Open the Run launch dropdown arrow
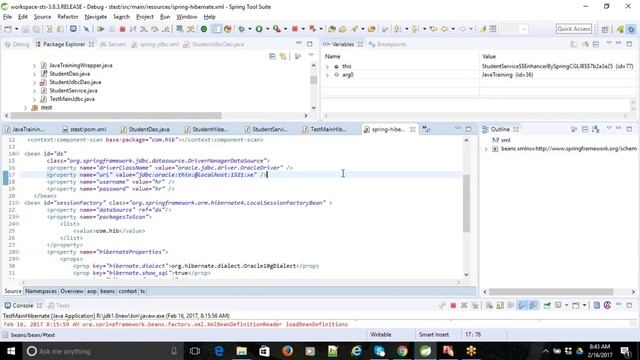 [267, 29]
